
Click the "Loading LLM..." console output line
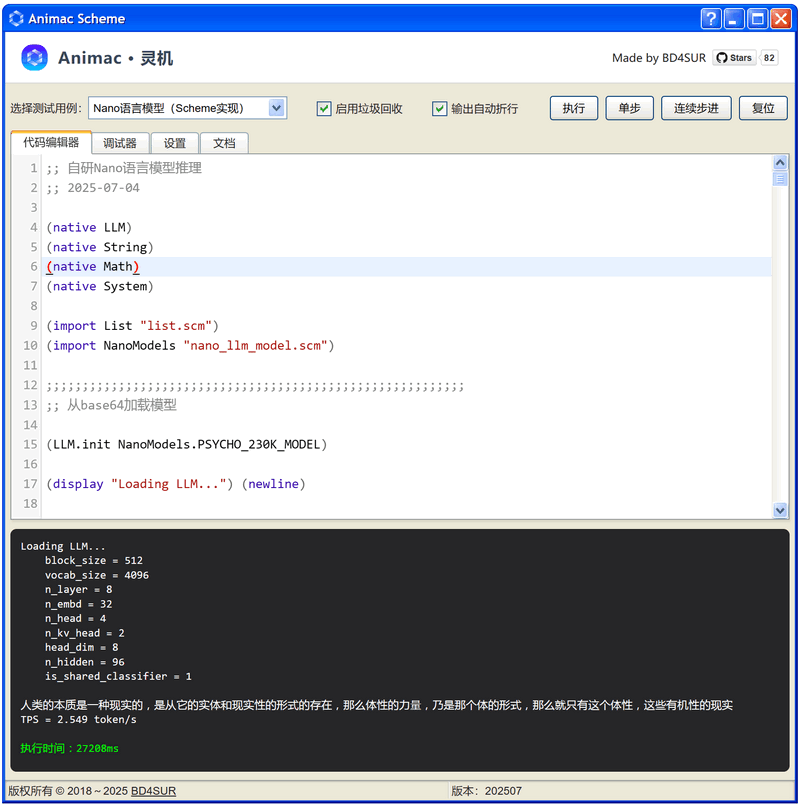point(63,546)
